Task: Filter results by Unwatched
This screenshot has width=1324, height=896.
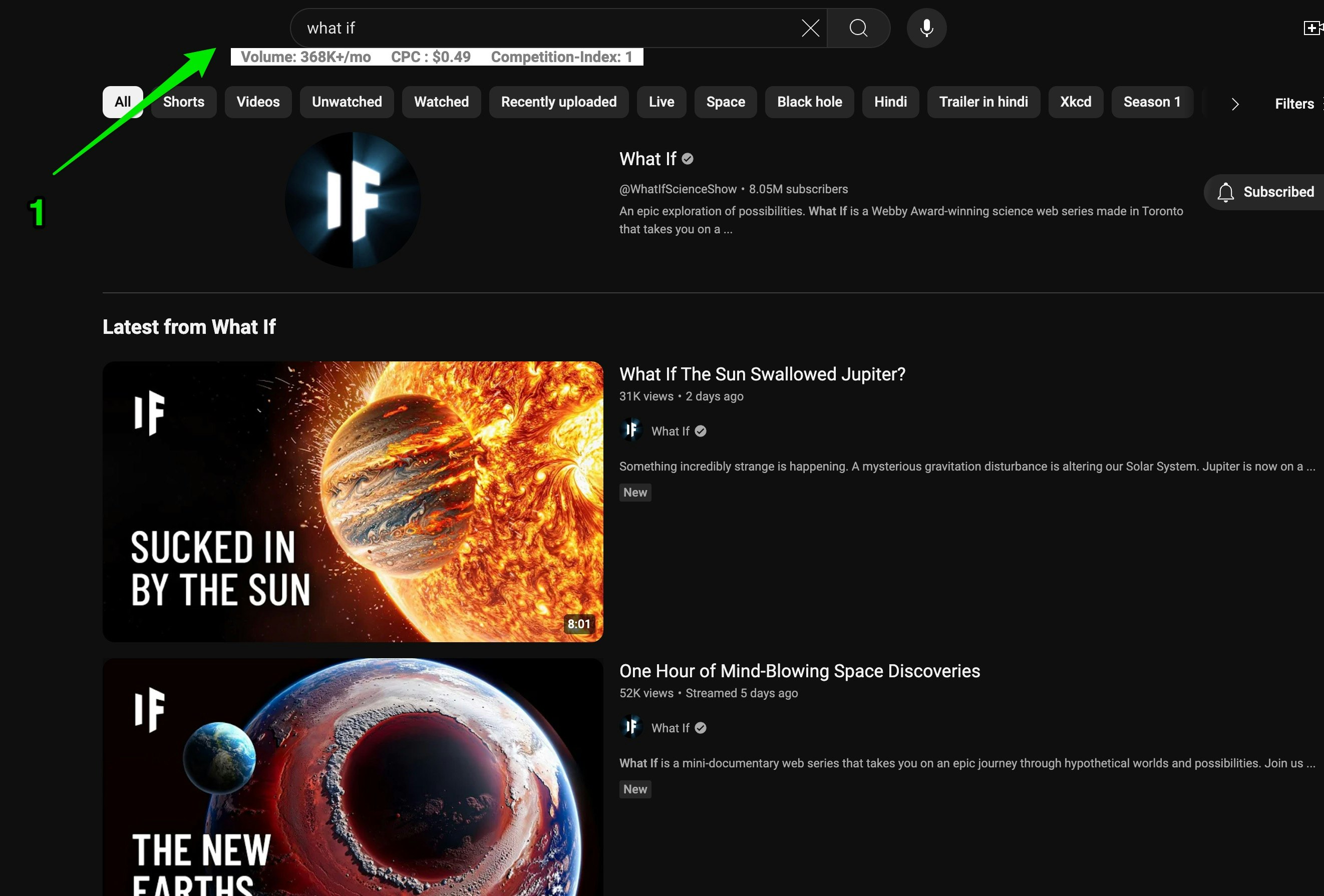Action: [x=347, y=102]
